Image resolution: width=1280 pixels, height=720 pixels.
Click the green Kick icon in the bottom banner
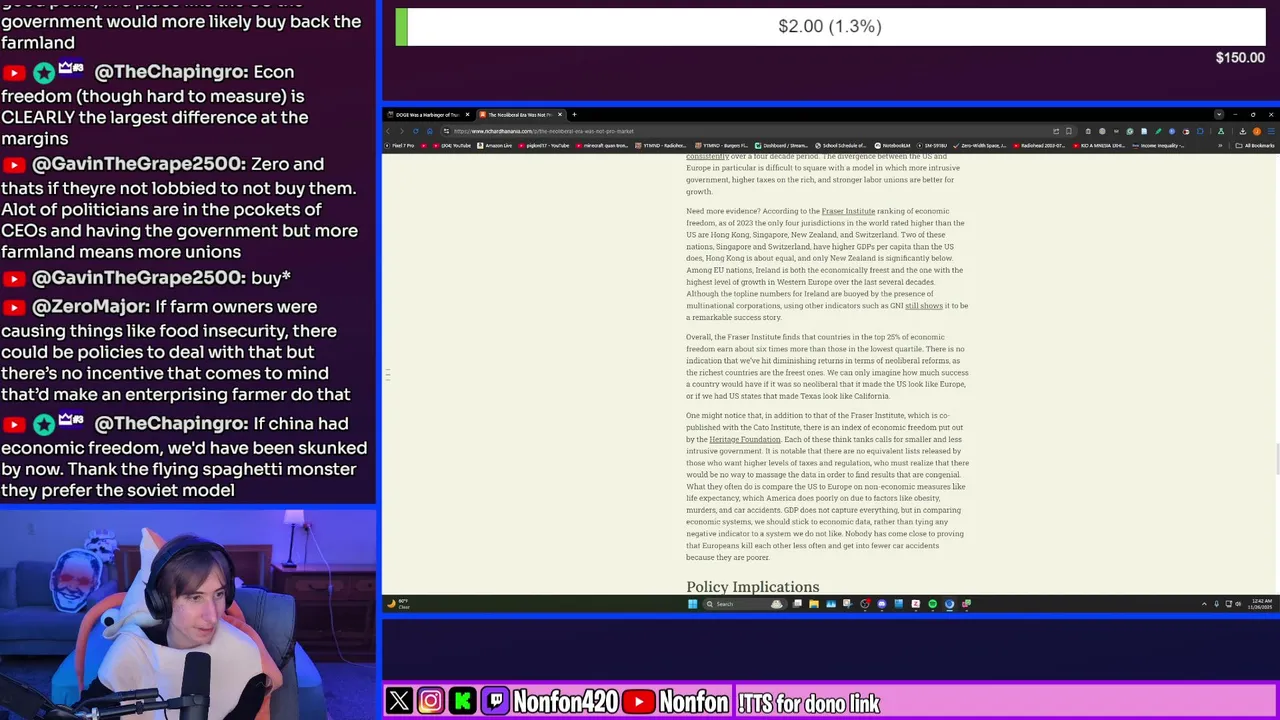click(x=463, y=701)
